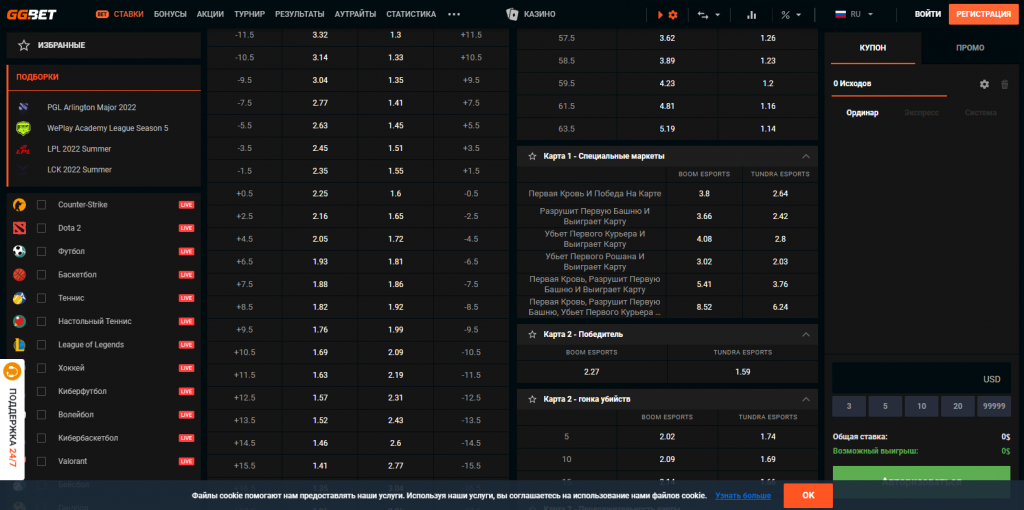
Task: Collapse the Карта 2 - Победитель section
Action: pyautogui.click(x=806, y=333)
